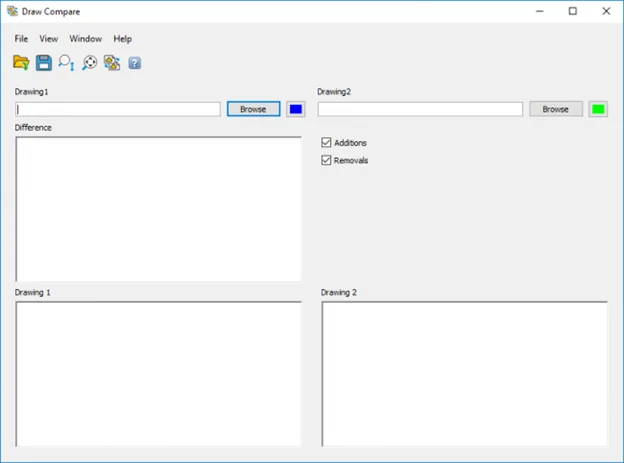Click the pan/fit view toolbar icon
The width and height of the screenshot is (624, 463).
90,63
